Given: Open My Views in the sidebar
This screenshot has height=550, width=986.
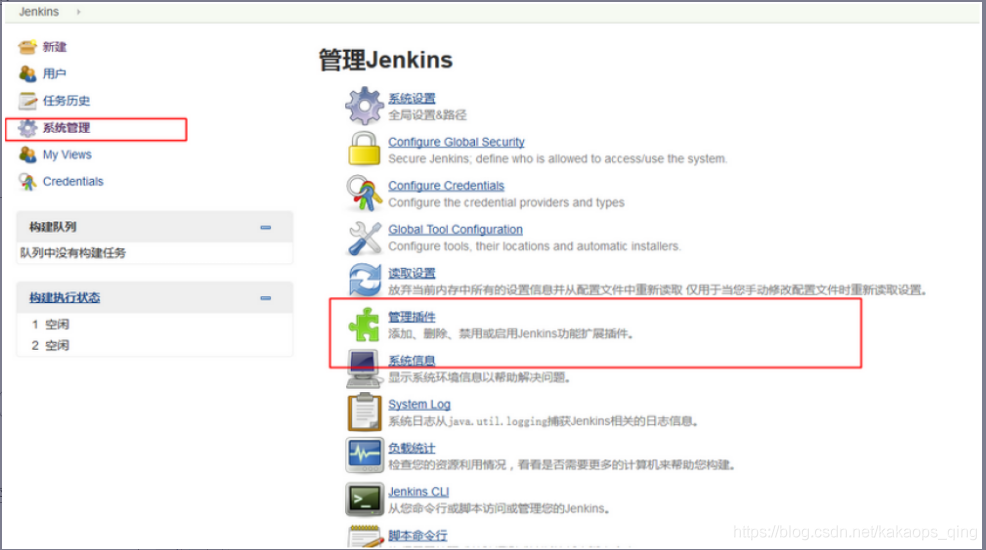Looking at the screenshot, I should (x=67, y=155).
